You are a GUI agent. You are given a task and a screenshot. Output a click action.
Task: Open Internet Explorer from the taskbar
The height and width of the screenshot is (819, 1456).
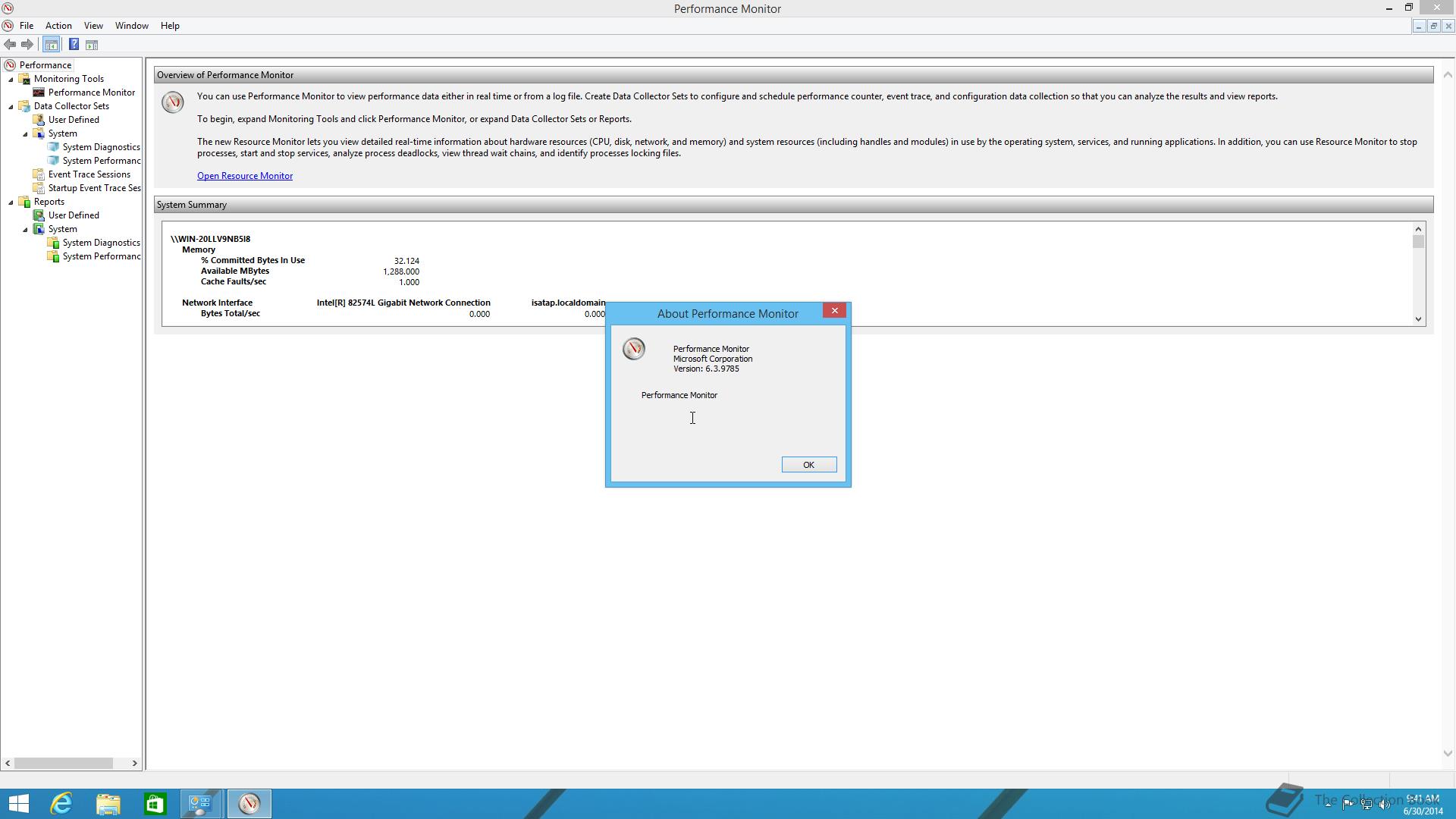(x=61, y=804)
